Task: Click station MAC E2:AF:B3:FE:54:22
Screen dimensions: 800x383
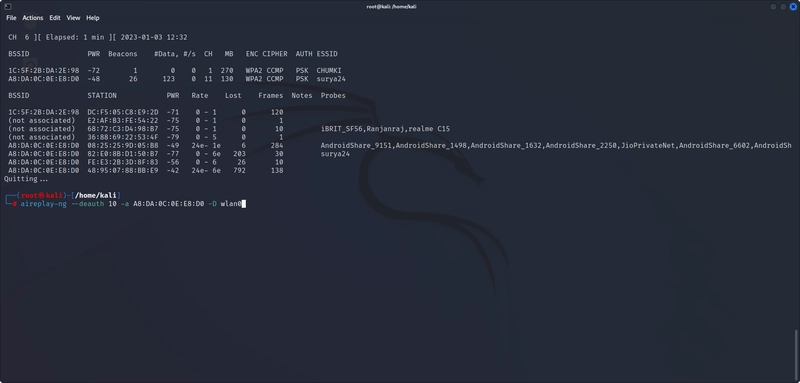Action: pyautogui.click(x=123, y=120)
